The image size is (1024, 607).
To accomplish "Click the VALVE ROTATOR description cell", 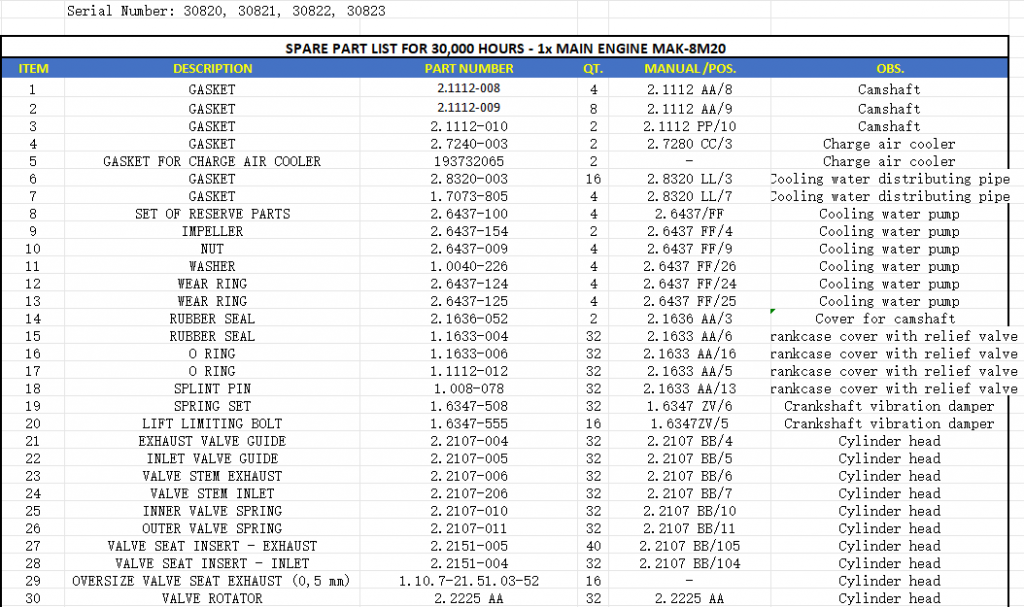I will (x=212, y=598).
